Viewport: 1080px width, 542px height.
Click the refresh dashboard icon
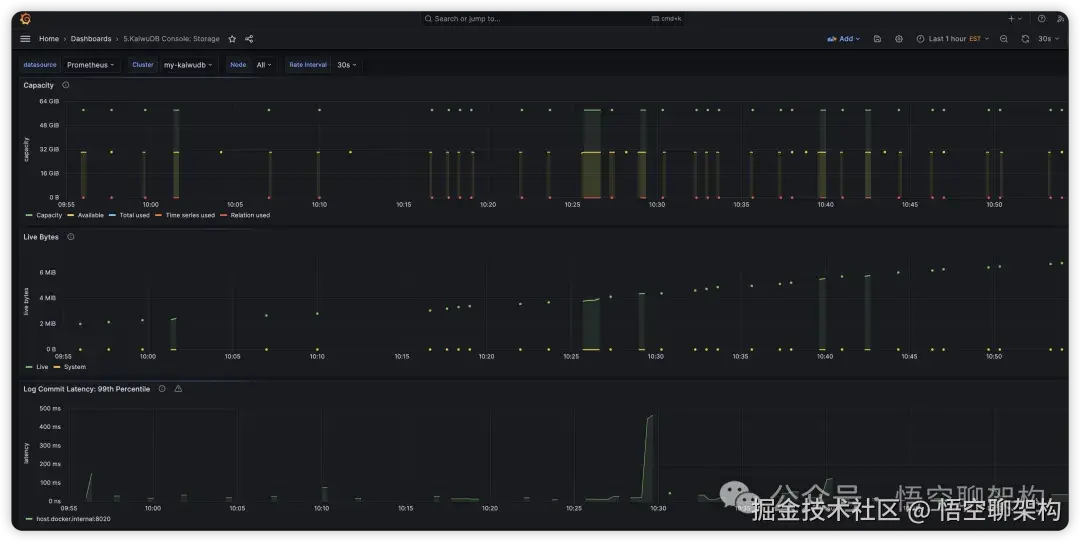tap(1025, 39)
